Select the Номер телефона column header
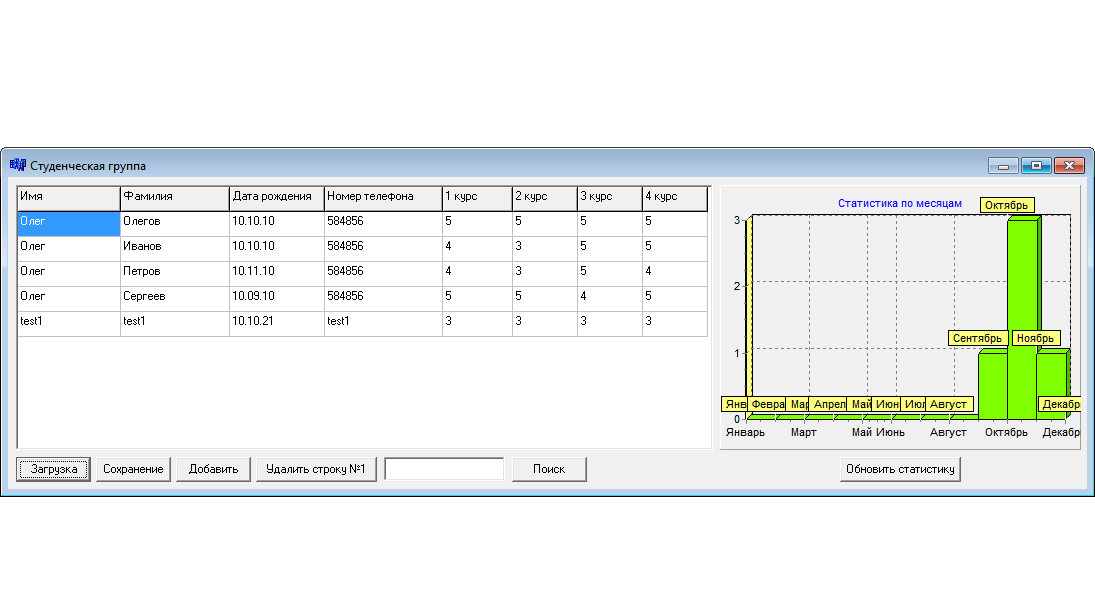Screen dimensions: 1095x600 (x=383, y=198)
